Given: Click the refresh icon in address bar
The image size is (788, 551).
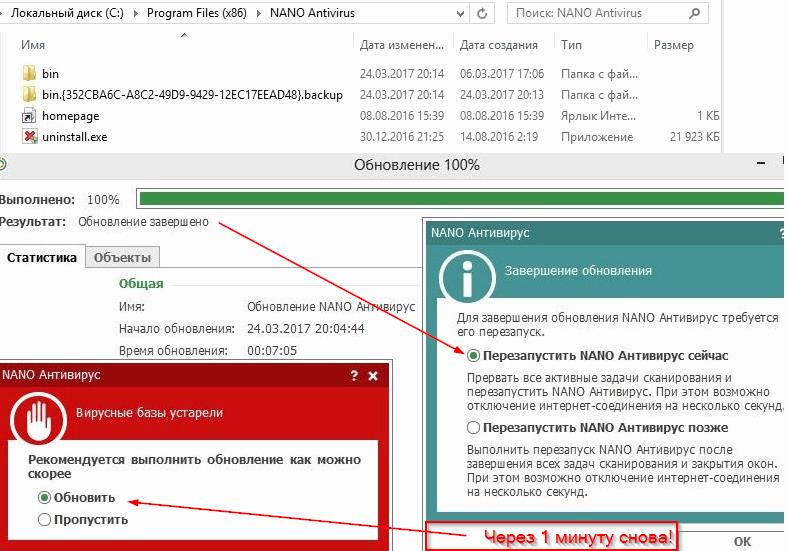Looking at the screenshot, I should [482, 14].
